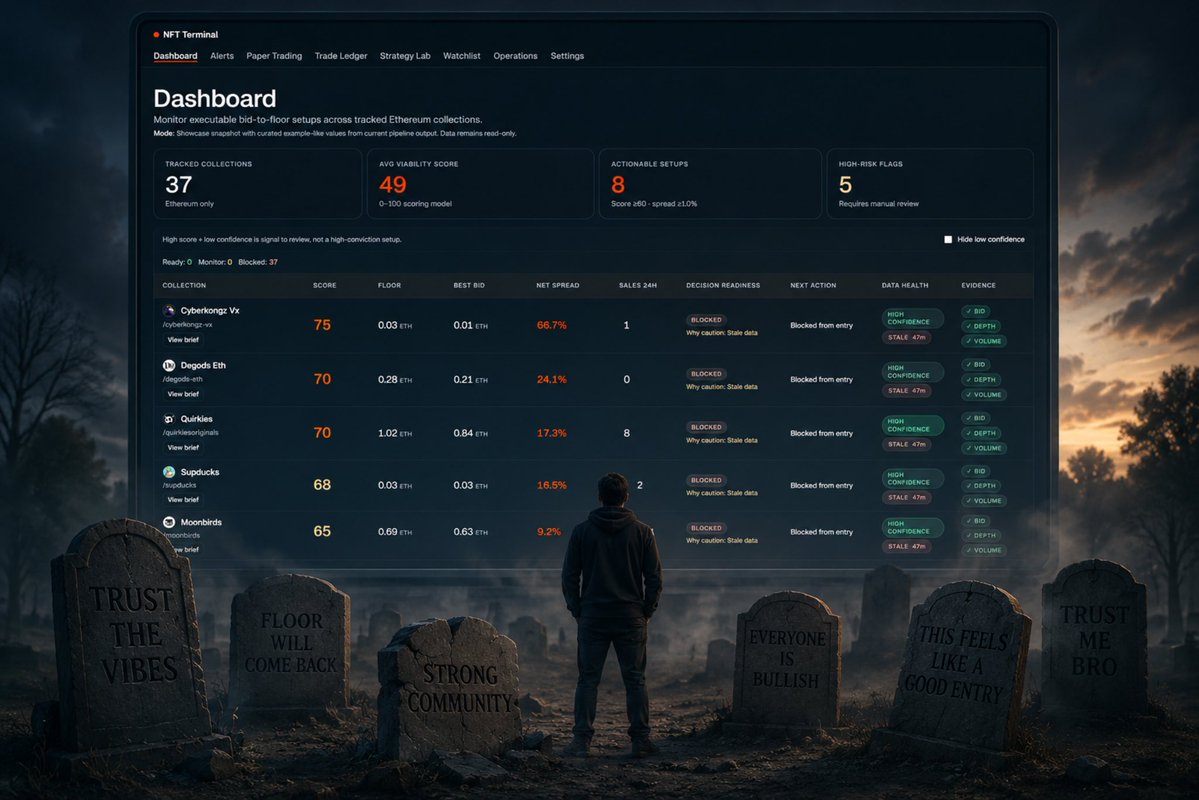1199x800 pixels.
Task: Click the Supducks collection avatar
Action: [x=169, y=472]
